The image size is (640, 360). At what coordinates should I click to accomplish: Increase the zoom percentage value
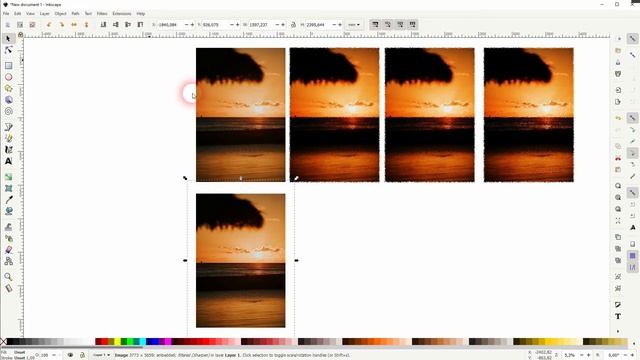(x=588, y=355)
